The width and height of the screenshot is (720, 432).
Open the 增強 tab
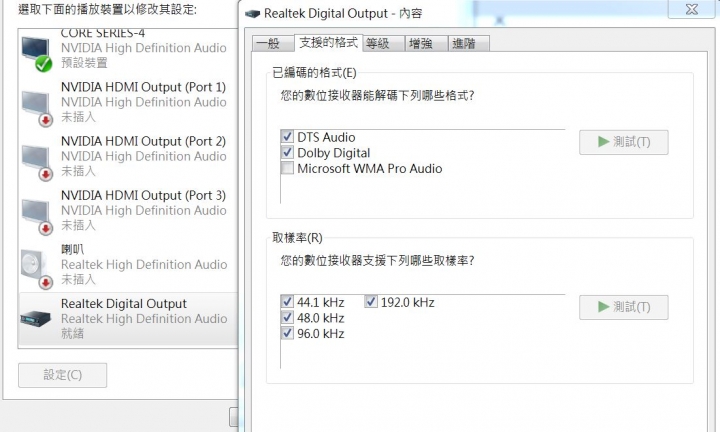426,44
